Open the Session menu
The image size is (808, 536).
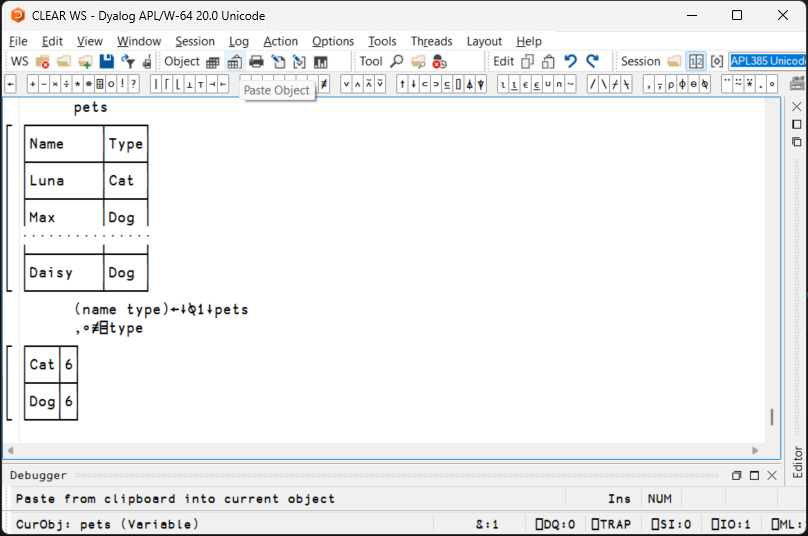[195, 41]
